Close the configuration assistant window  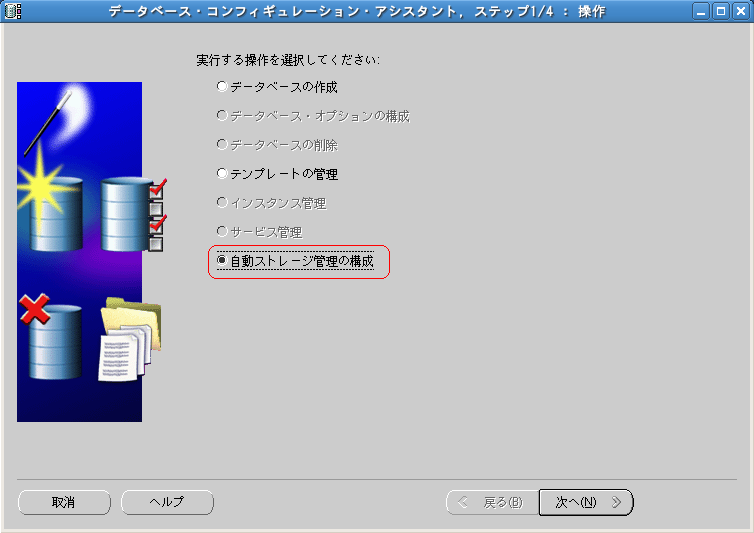741,11
